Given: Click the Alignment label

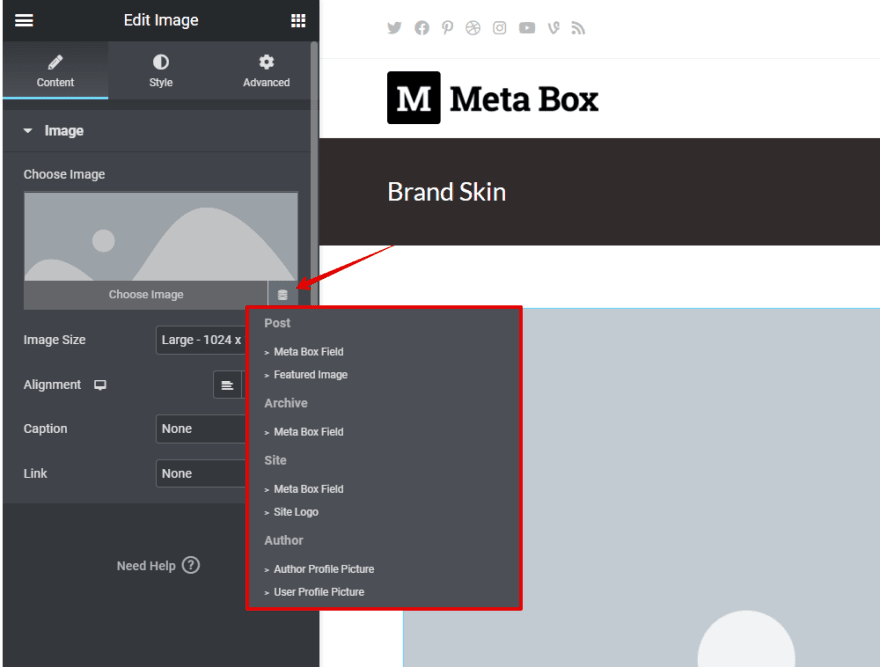Looking at the screenshot, I should click(52, 385).
